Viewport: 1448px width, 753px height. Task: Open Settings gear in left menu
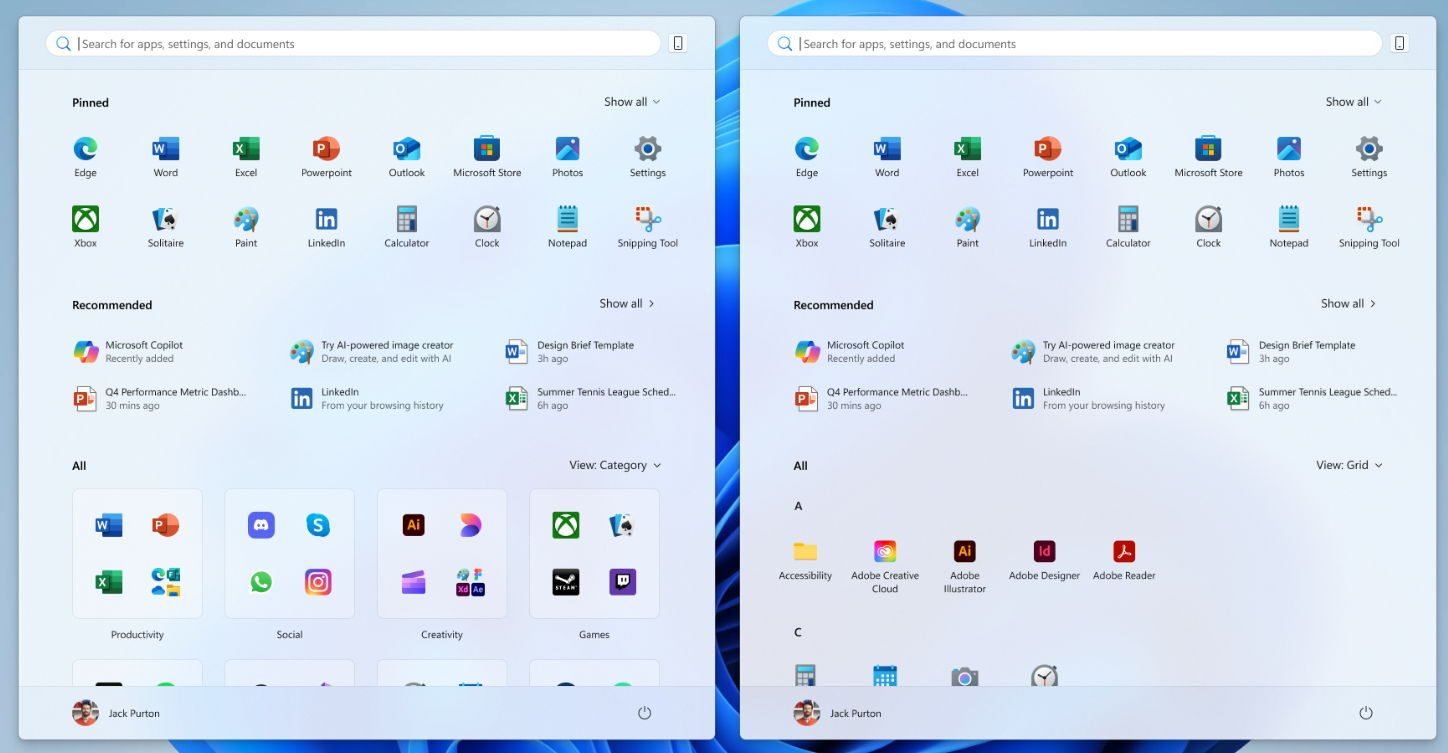click(648, 156)
